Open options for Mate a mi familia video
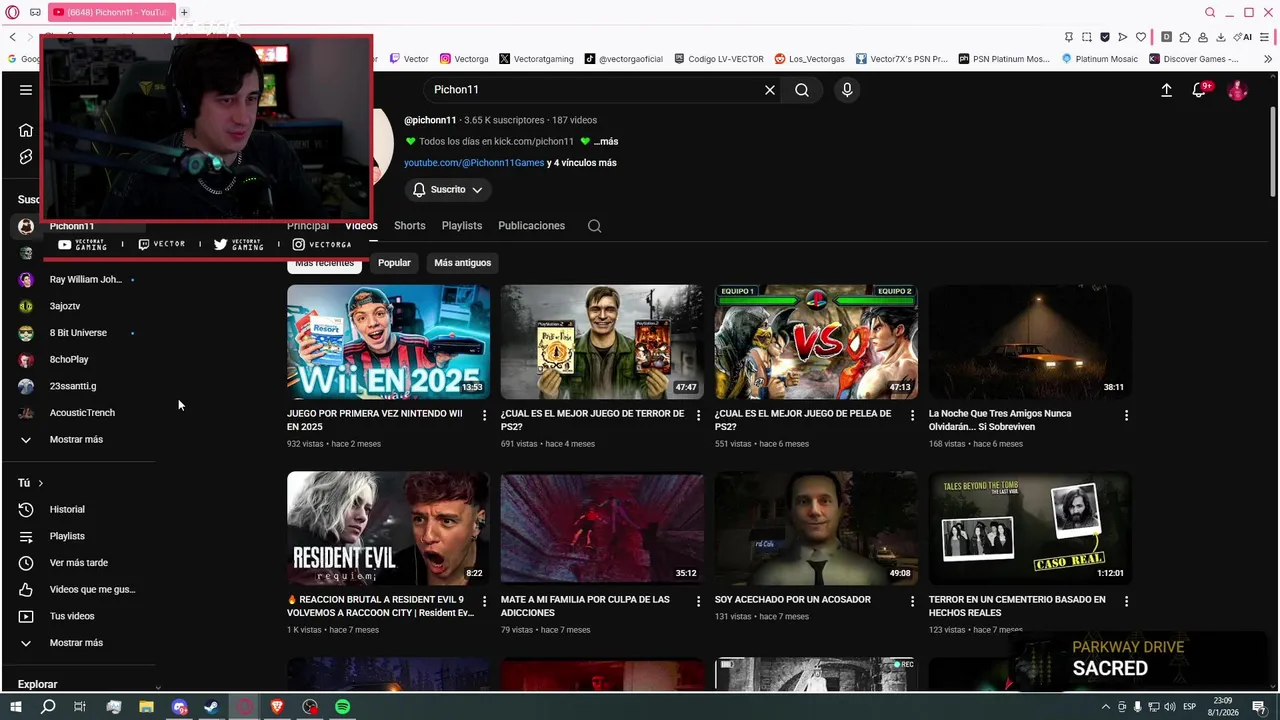The width and height of the screenshot is (1280, 720). 699,601
